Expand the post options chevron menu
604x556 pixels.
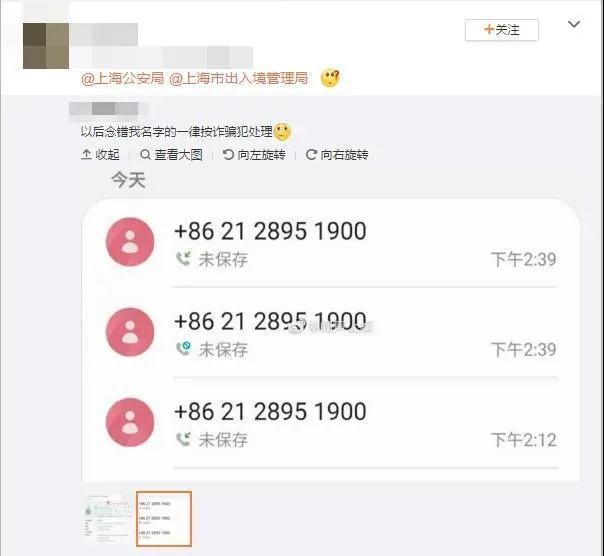tap(574, 24)
